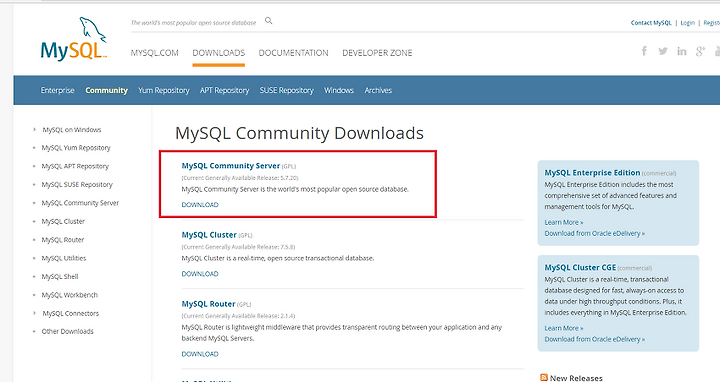This screenshot has width=720, height=382.
Task: Expand MySQL Connectors sidebar arrow
Action: [x=34, y=313]
